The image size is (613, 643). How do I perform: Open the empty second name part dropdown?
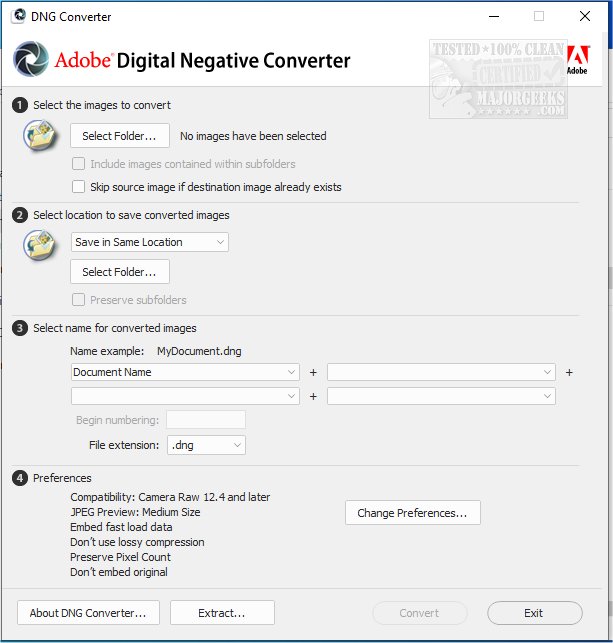[x=441, y=372]
